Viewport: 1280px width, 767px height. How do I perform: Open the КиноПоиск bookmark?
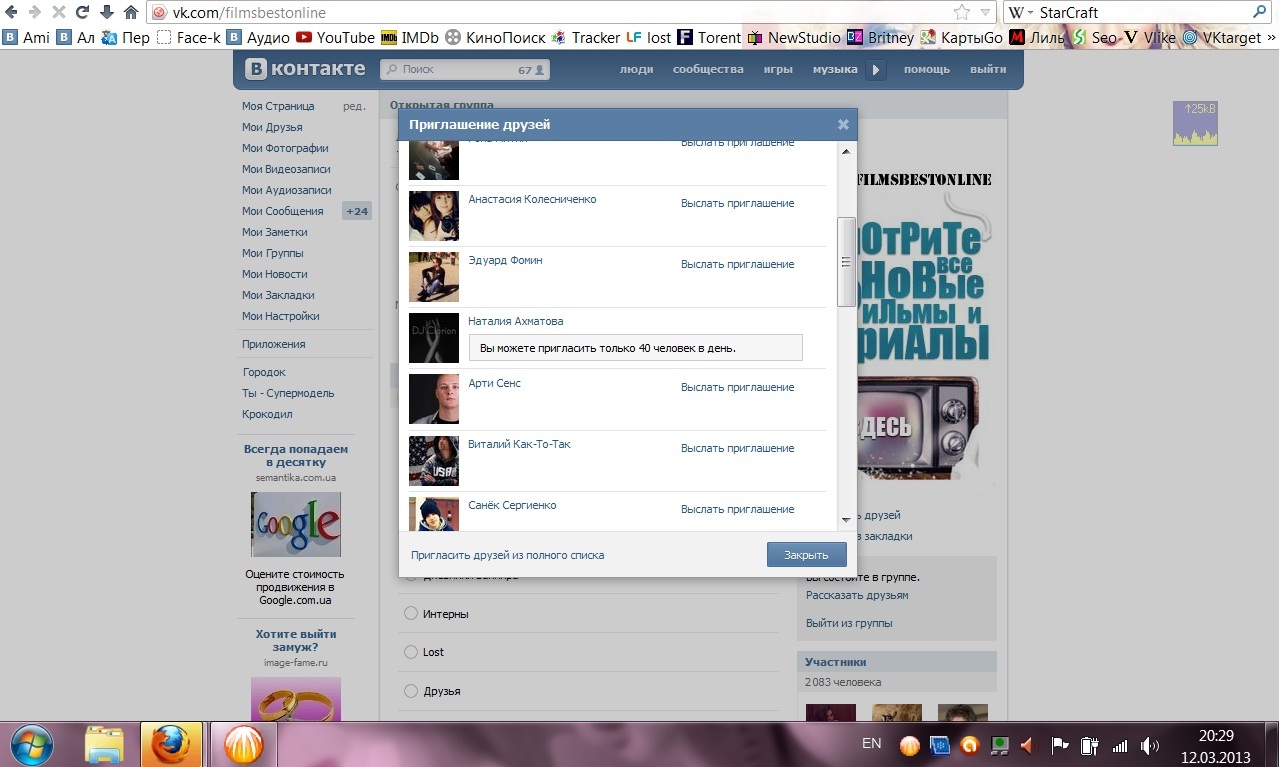tap(496, 38)
